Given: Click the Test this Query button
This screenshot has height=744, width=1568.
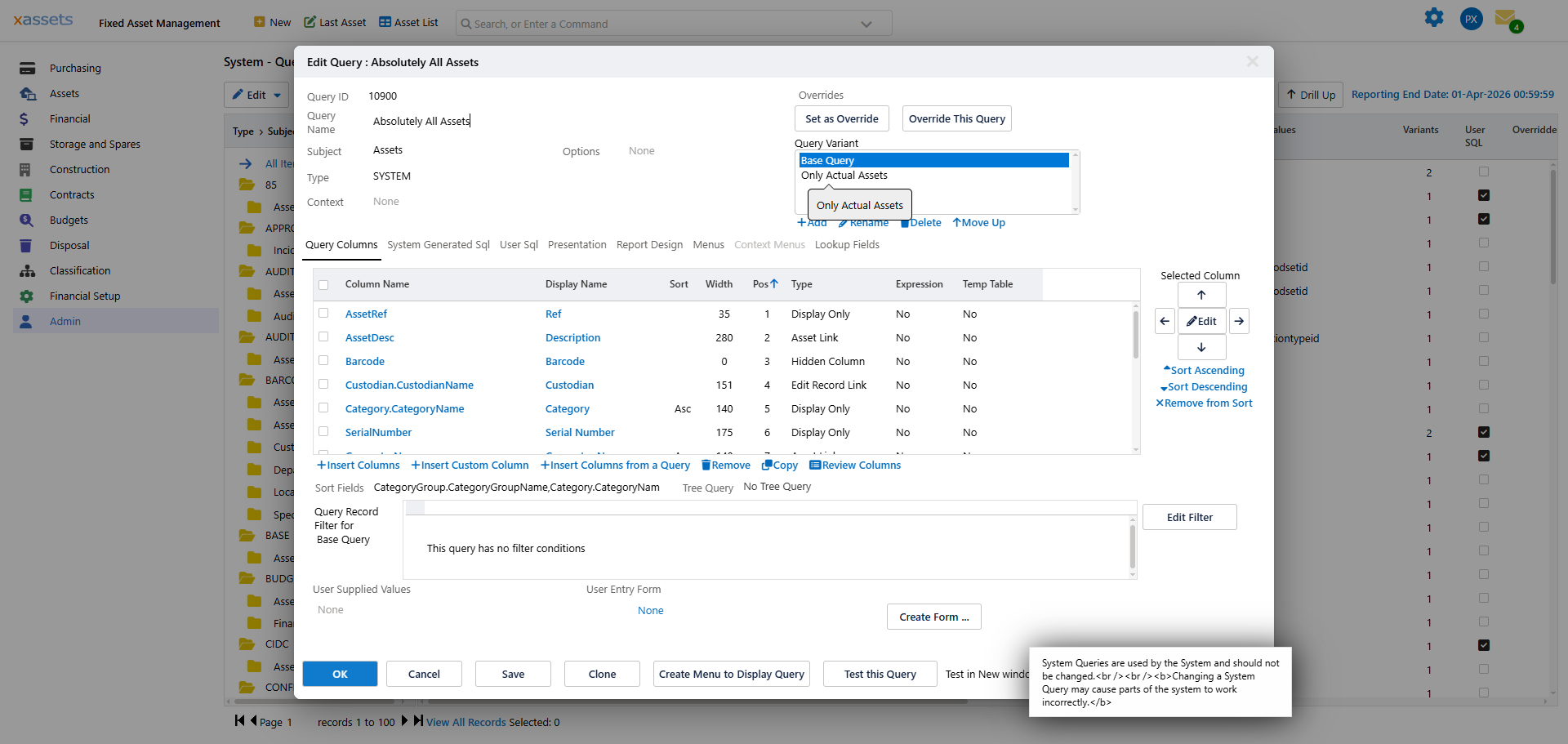Looking at the screenshot, I should click(880, 674).
